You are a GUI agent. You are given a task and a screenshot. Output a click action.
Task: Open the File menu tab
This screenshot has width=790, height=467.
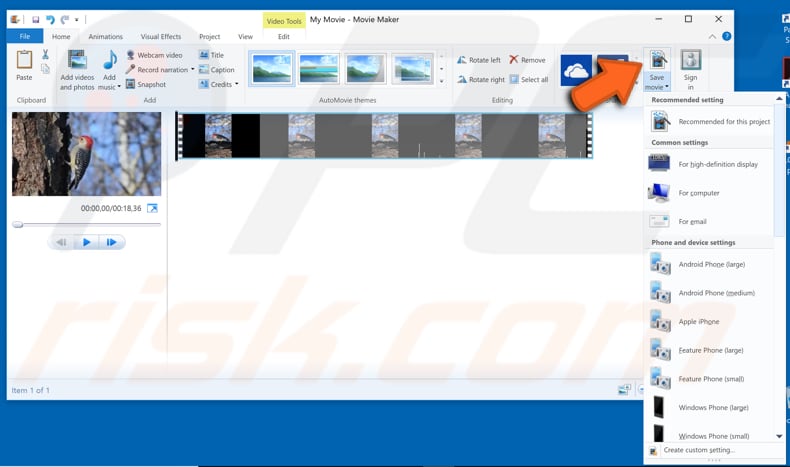(x=25, y=36)
